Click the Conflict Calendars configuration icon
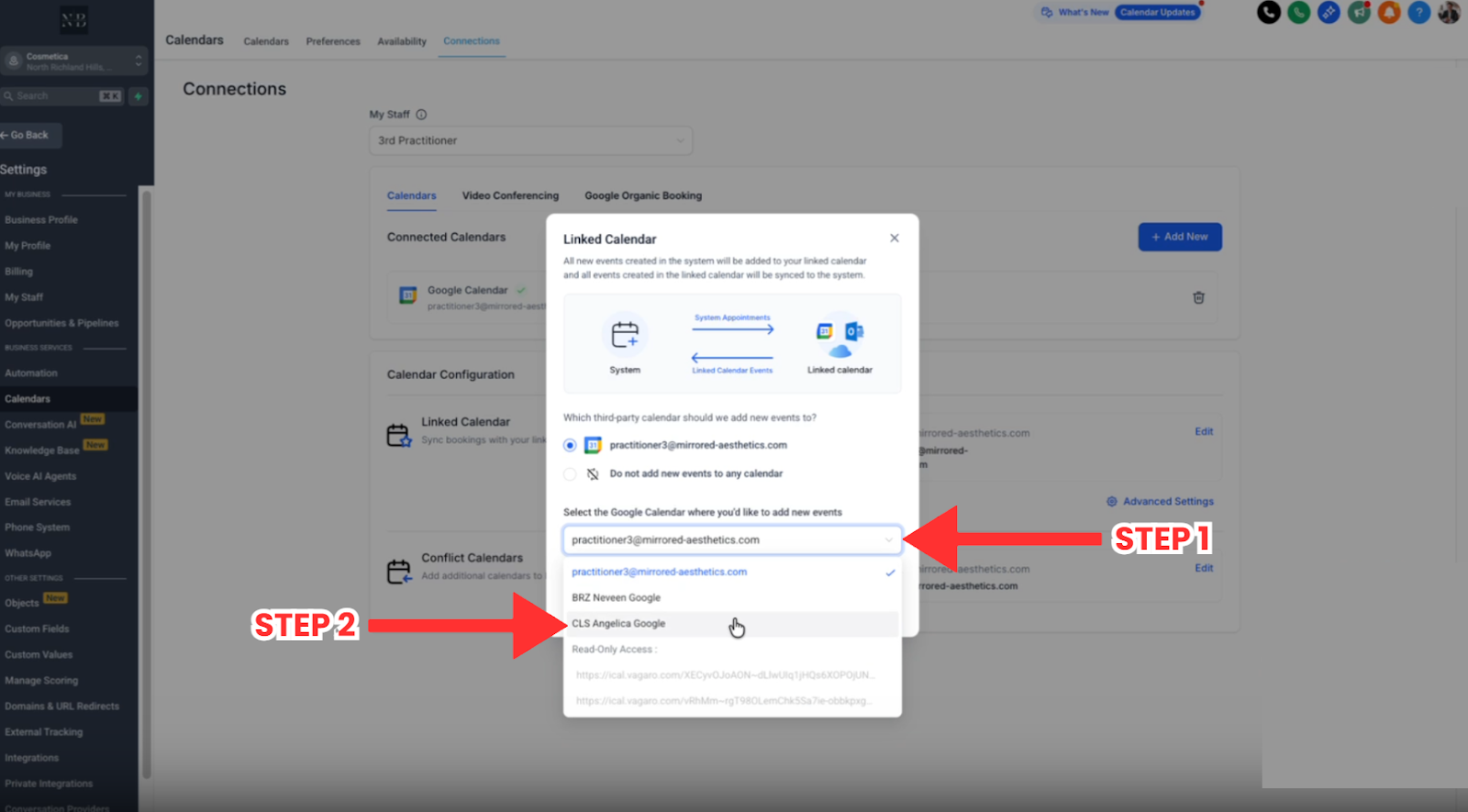The height and width of the screenshot is (812, 1468). pos(398,572)
